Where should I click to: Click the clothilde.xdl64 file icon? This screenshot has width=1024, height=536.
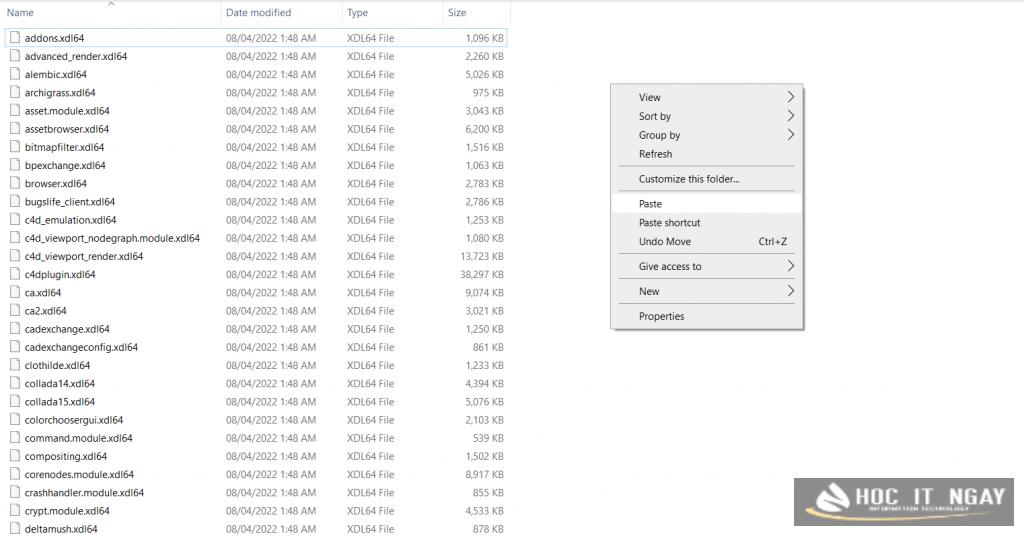click(x=14, y=366)
